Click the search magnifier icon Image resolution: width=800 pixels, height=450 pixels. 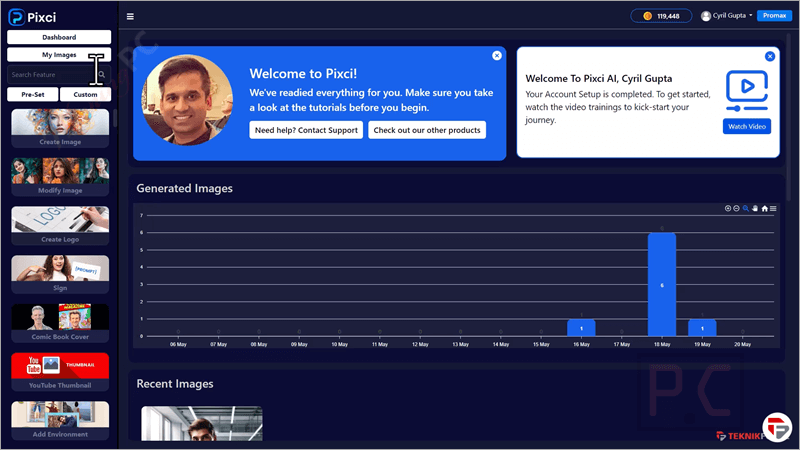point(102,74)
